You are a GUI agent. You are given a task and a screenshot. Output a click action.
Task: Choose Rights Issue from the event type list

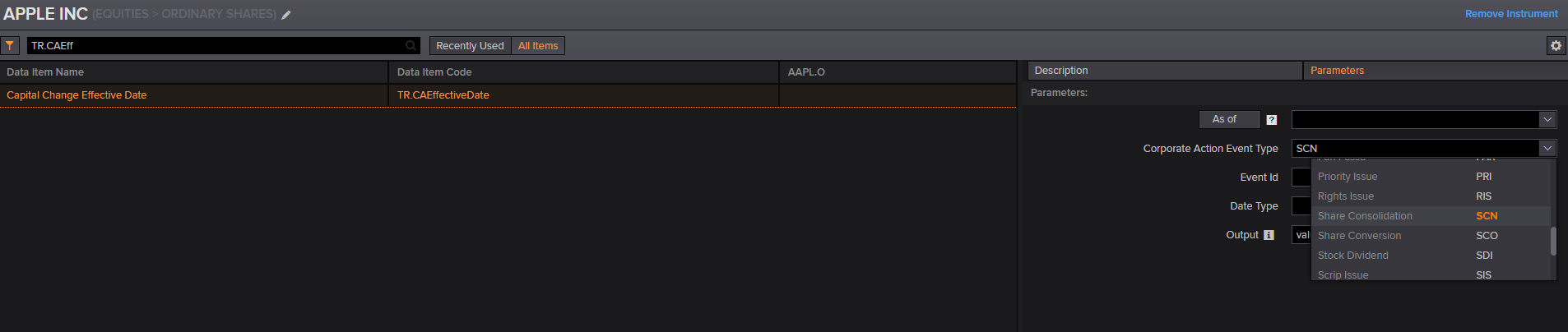pos(1430,196)
